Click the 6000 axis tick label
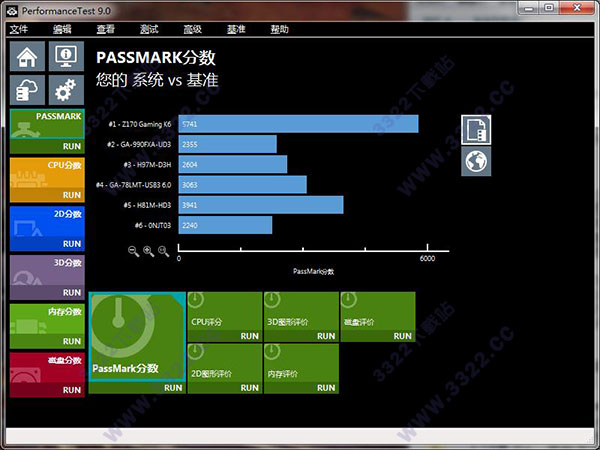The width and height of the screenshot is (600, 450). point(427,258)
